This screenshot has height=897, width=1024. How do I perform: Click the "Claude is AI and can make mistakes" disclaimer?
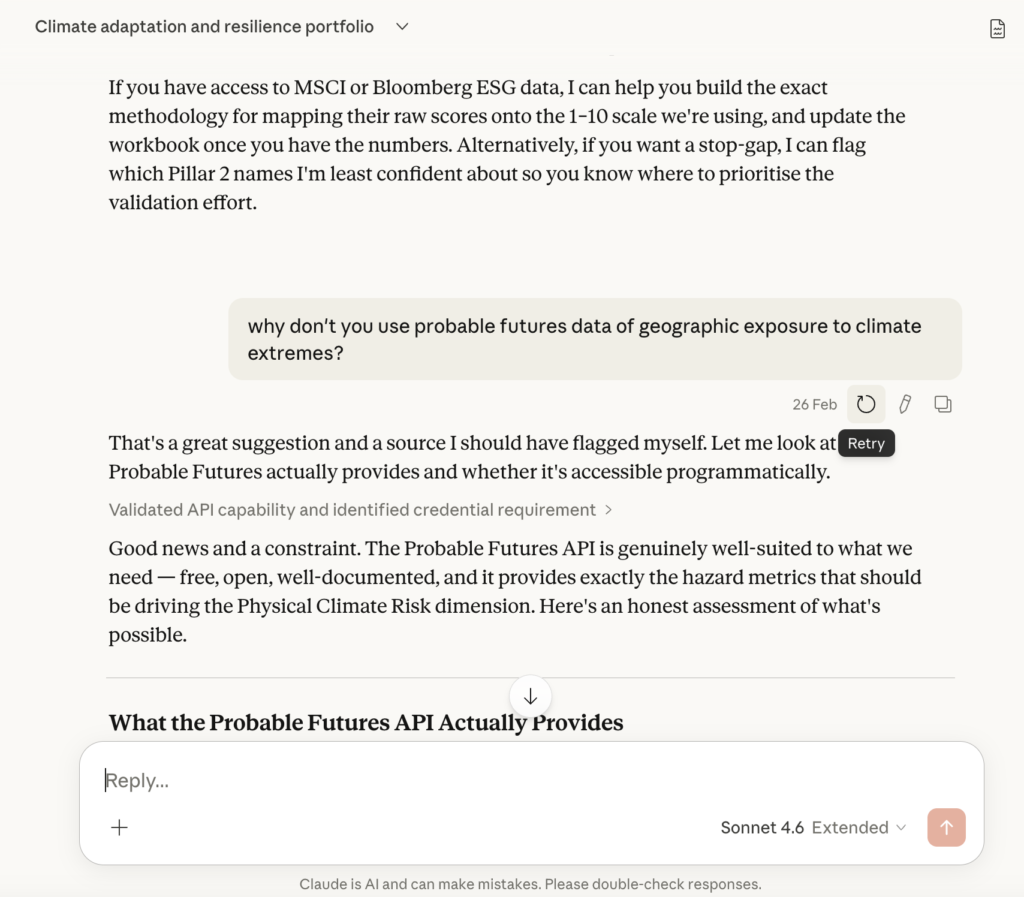pyautogui.click(x=530, y=884)
